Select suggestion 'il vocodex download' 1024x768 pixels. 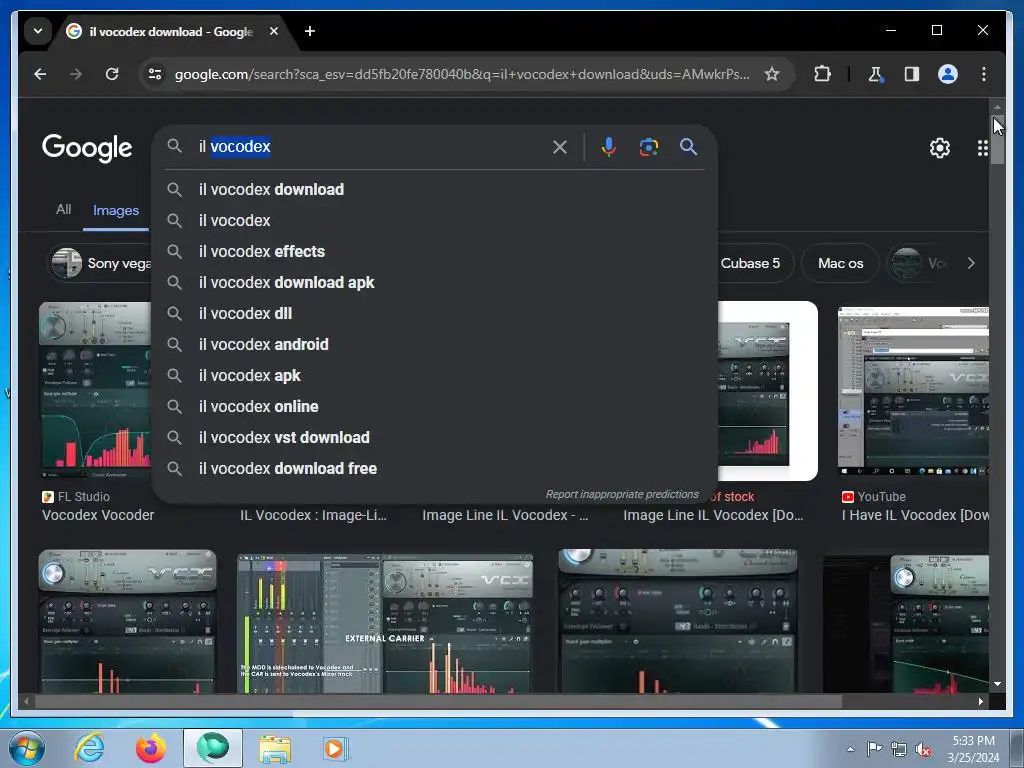pos(435,189)
